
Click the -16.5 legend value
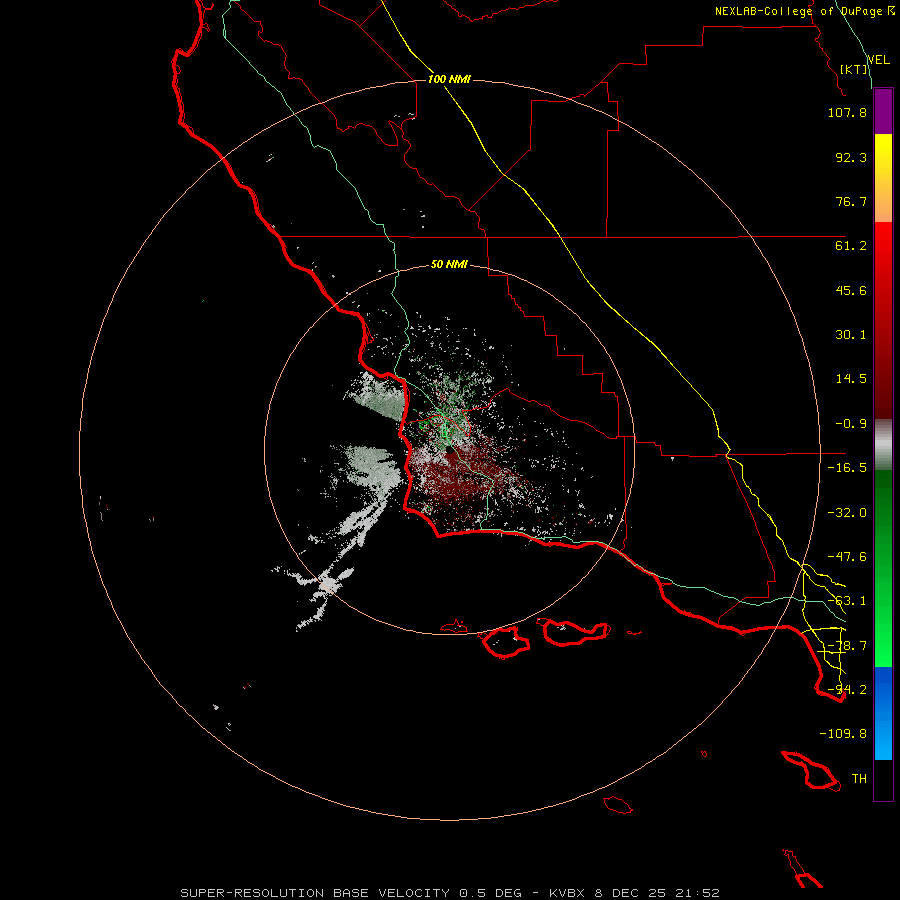[x=847, y=468]
